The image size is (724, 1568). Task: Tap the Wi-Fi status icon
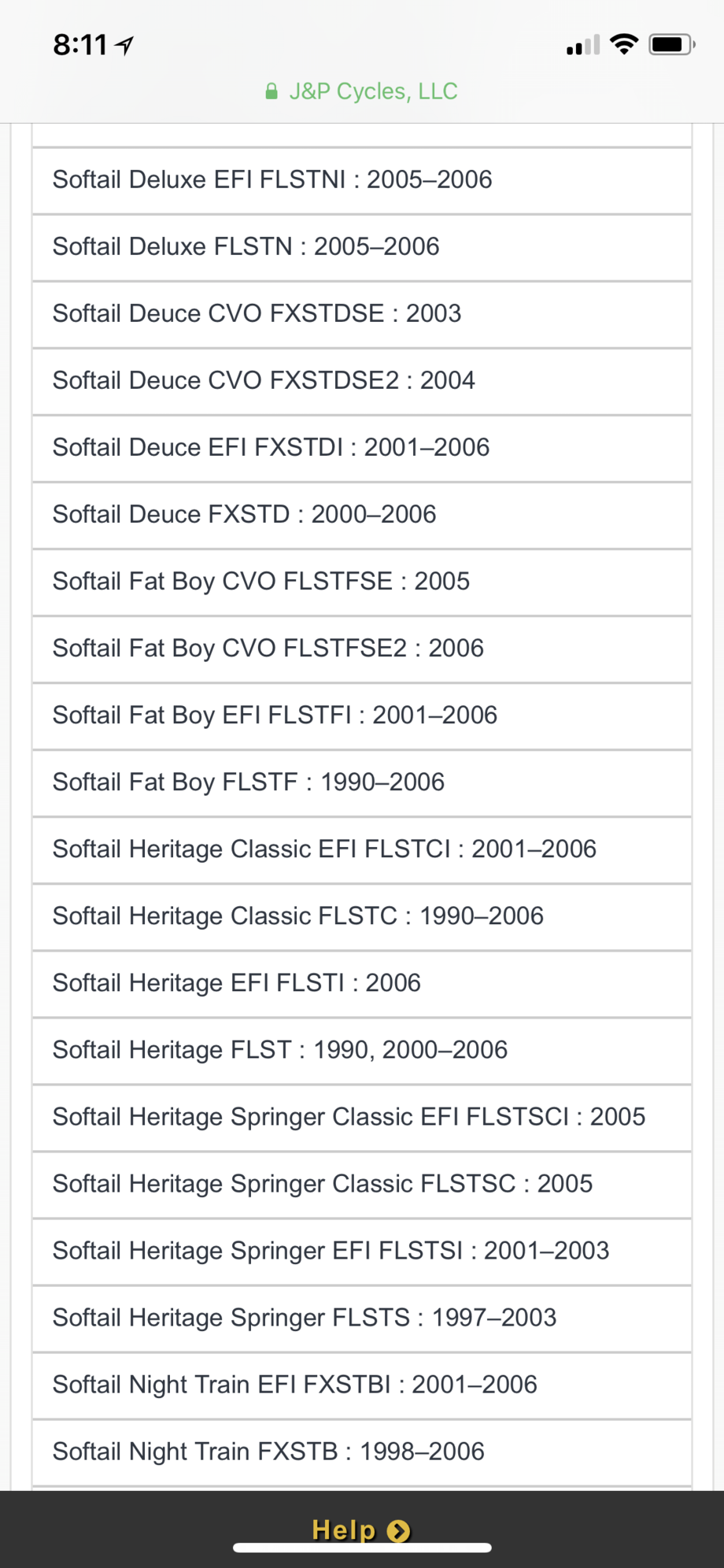tap(624, 45)
